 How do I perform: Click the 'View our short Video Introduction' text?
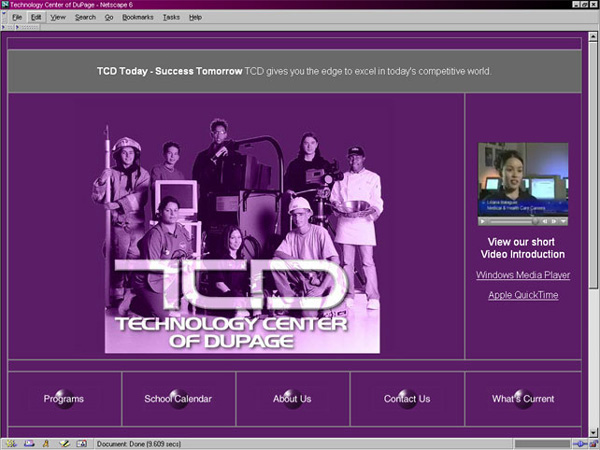tap(522, 248)
